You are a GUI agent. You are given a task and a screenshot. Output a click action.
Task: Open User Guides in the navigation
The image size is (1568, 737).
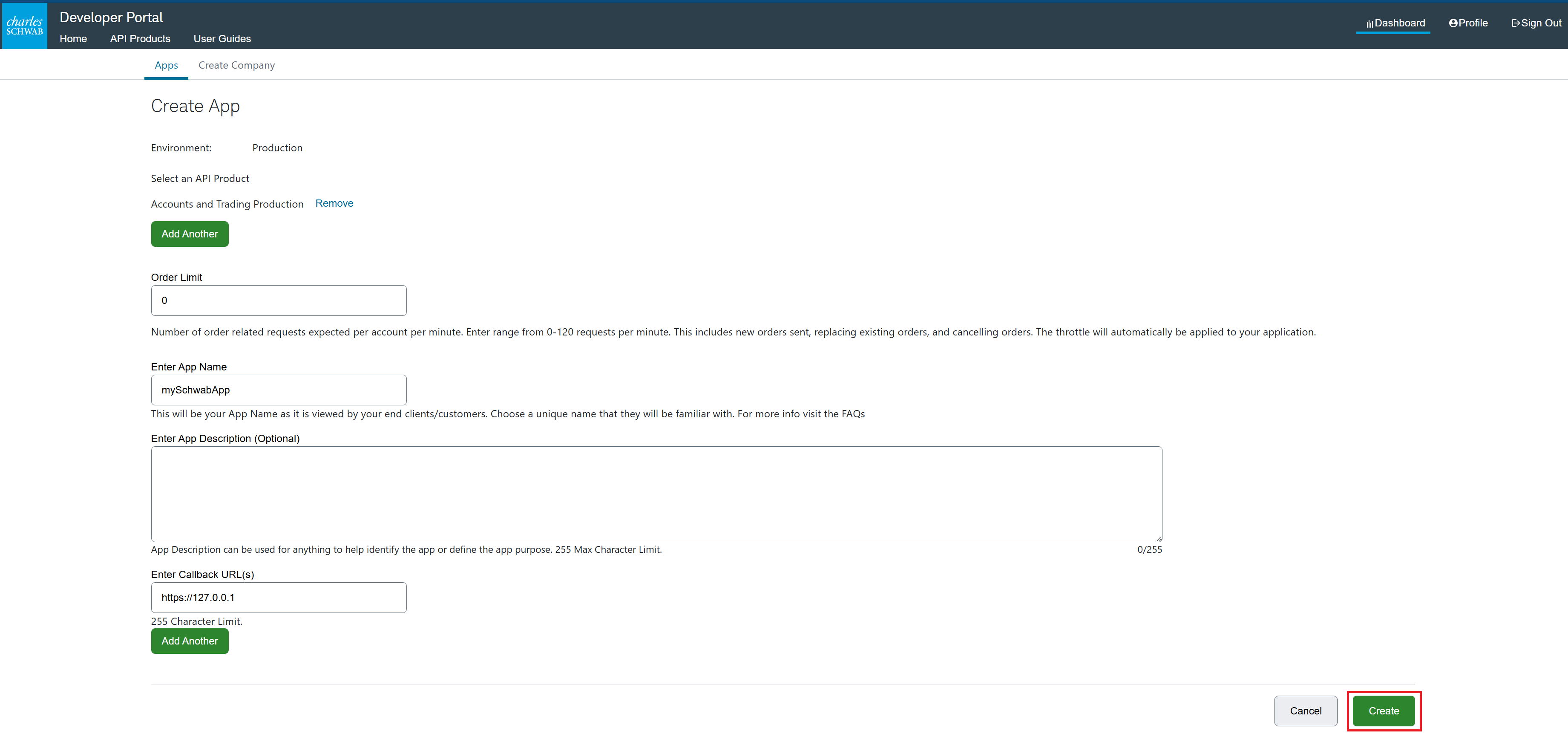(x=222, y=38)
